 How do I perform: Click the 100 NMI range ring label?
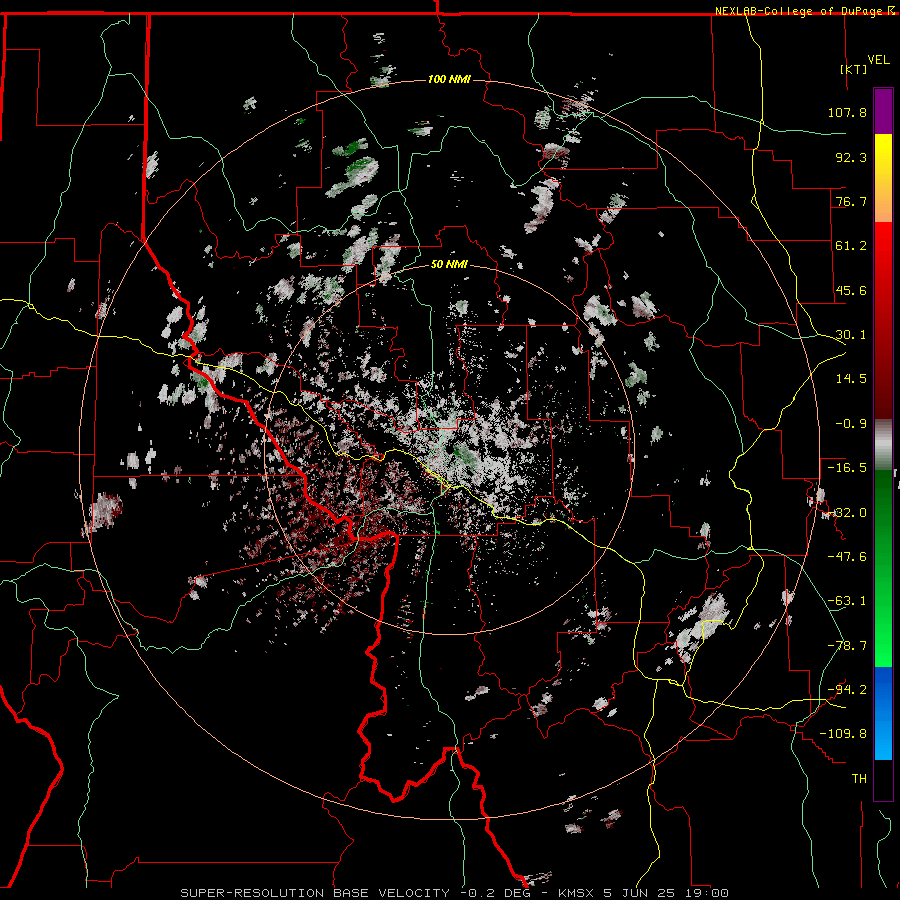(x=449, y=79)
